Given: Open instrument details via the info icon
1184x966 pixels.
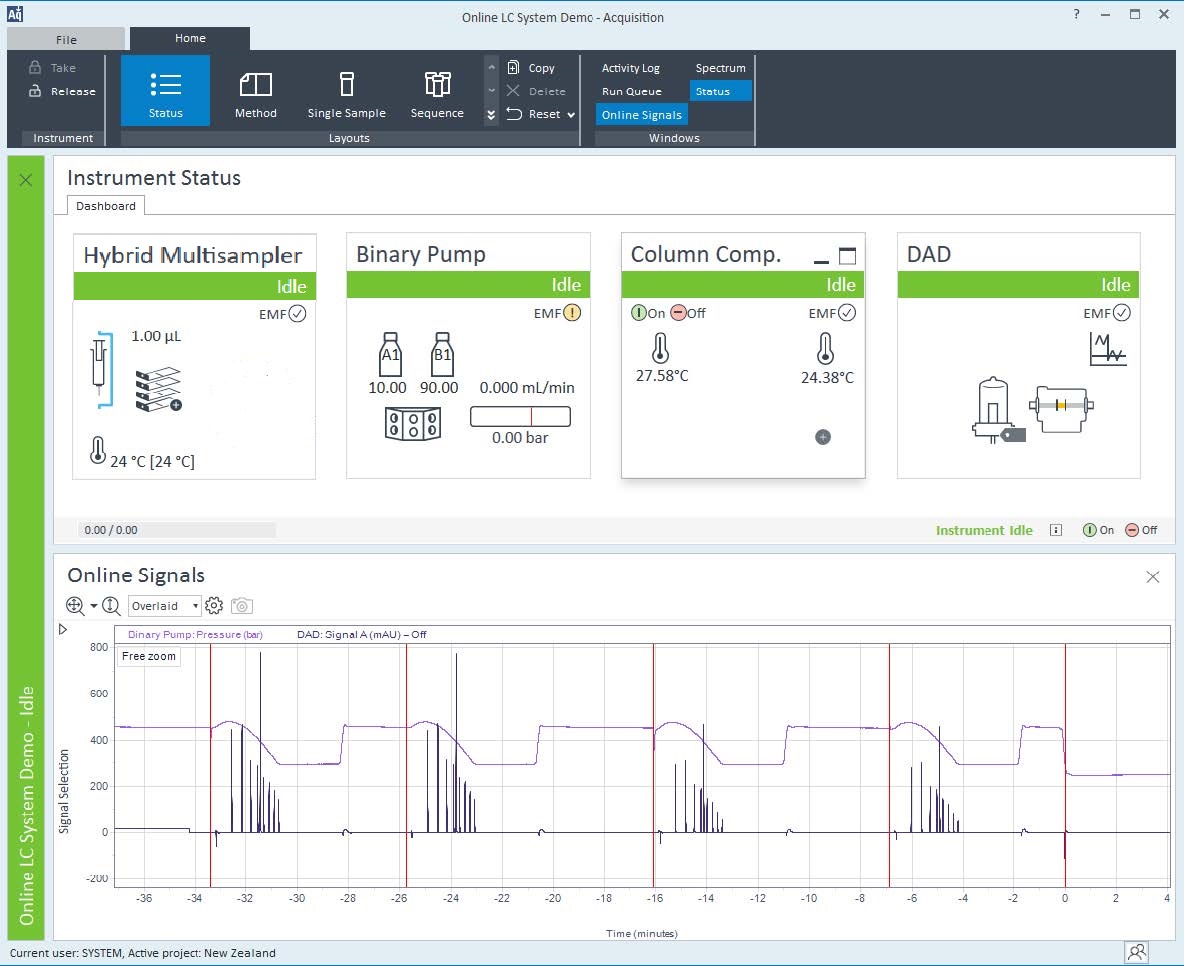Looking at the screenshot, I should pos(1056,530).
